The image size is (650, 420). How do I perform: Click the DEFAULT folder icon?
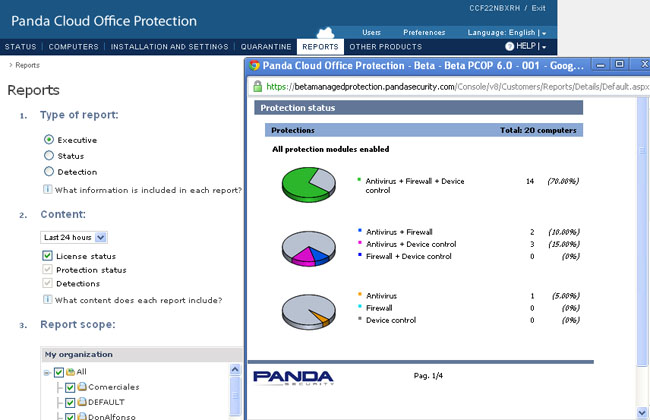[82, 402]
